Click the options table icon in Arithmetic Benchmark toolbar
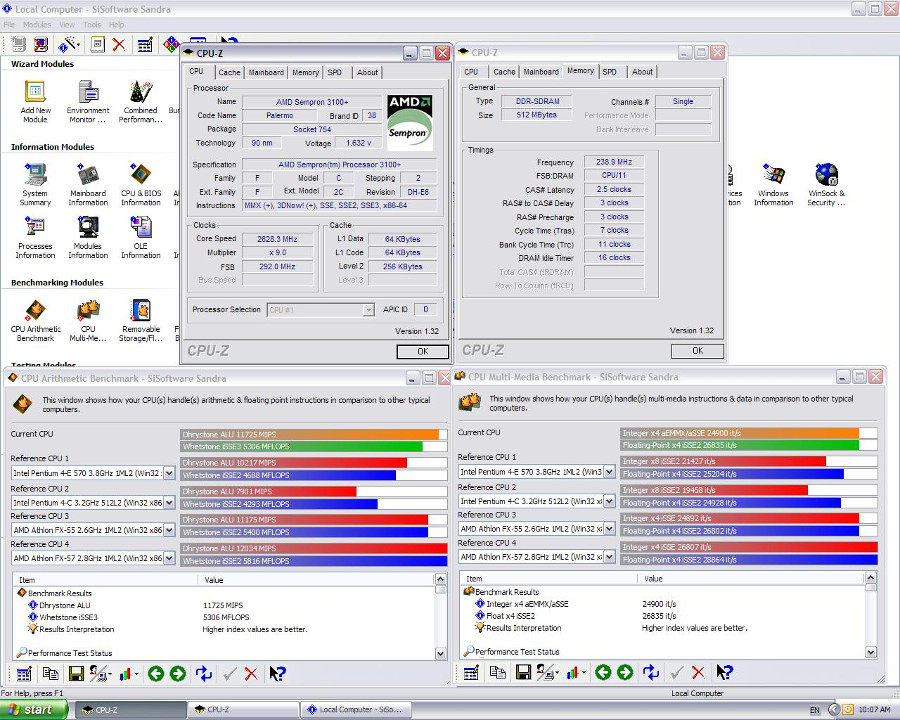Viewport: 900px width, 720px height. point(24,673)
